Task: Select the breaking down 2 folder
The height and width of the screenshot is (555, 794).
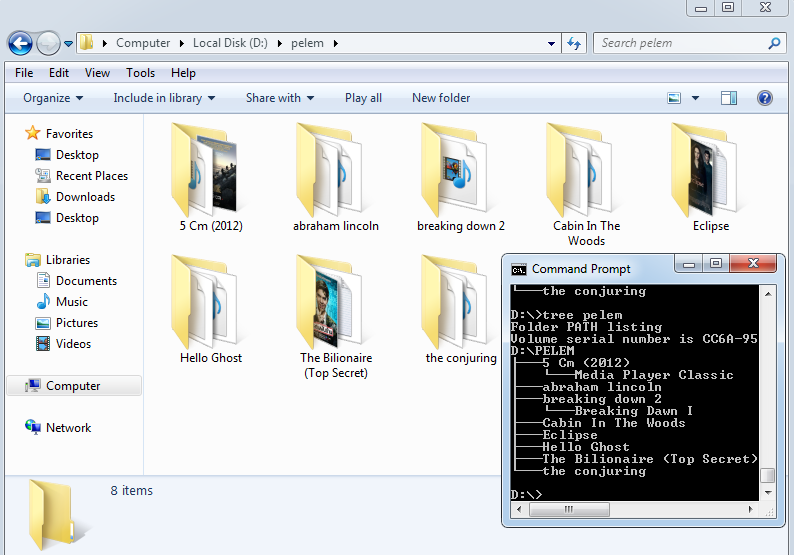Action: [x=461, y=177]
